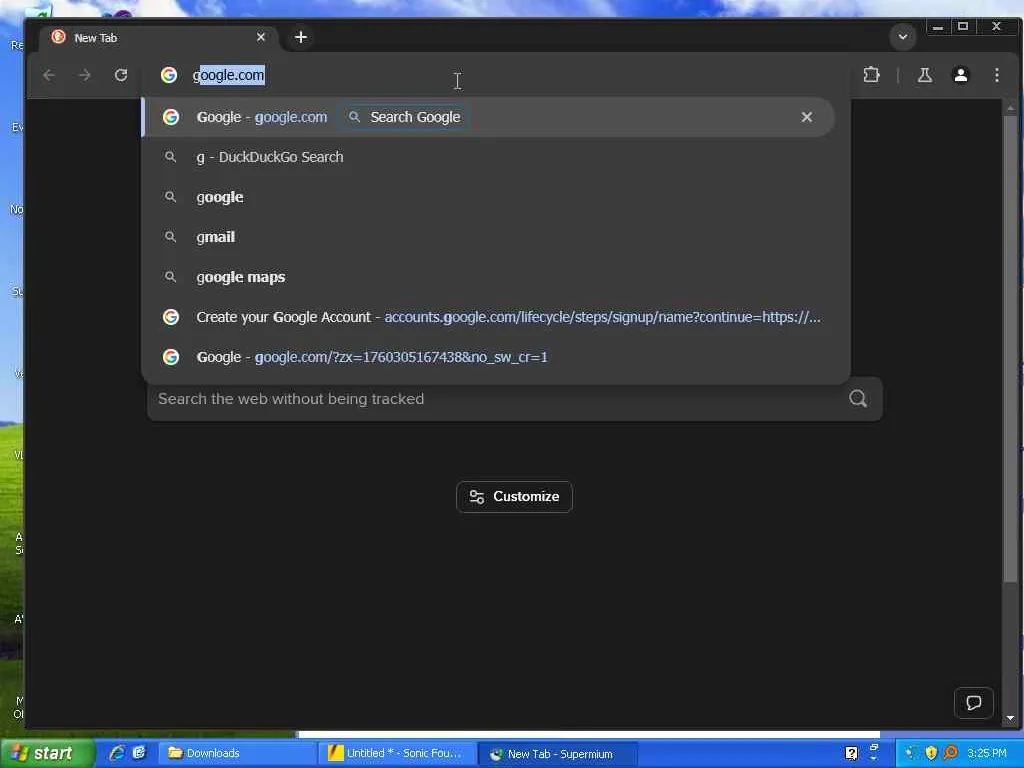Choose the 'google' search suggestion
This screenshot has width=1024, height=768.
488,197
